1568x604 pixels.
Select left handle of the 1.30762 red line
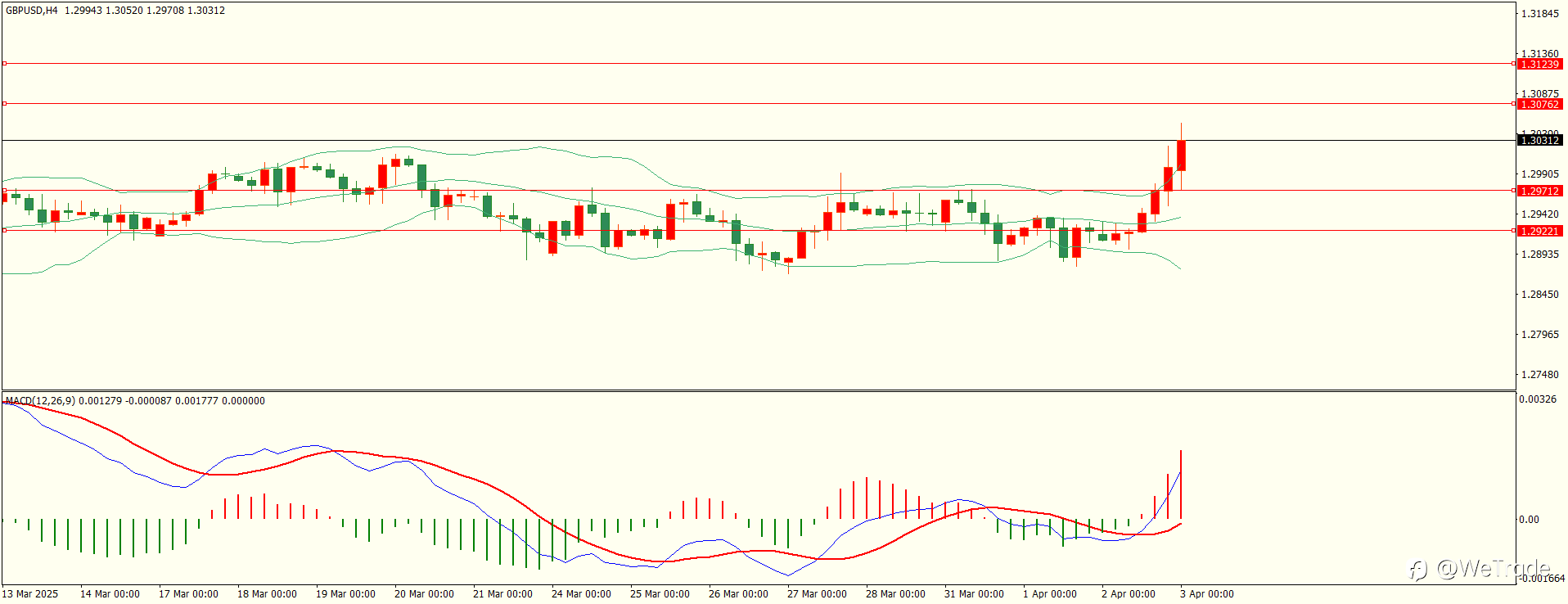(4, 103)
